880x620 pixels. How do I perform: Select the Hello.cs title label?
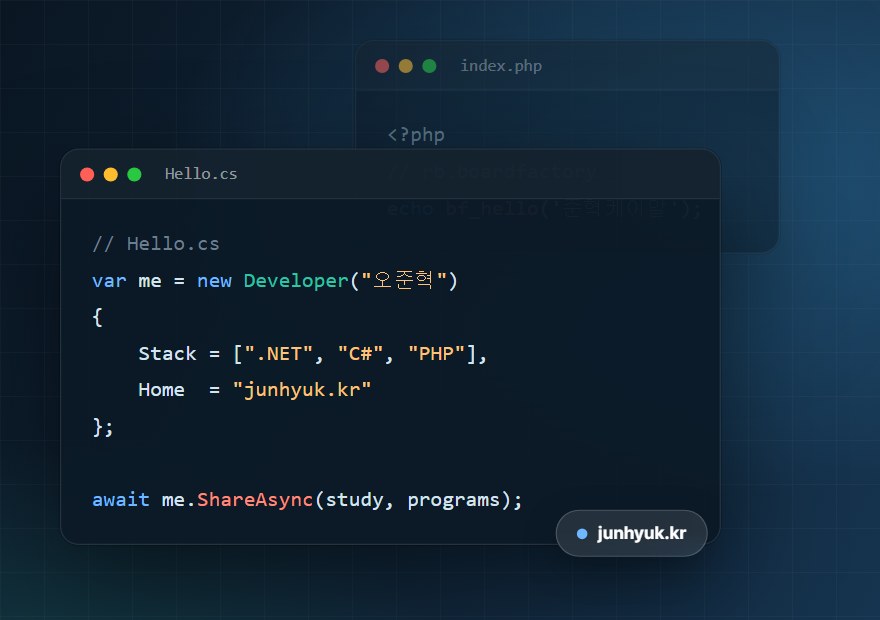pyautogui.click(x=201, y=174)
